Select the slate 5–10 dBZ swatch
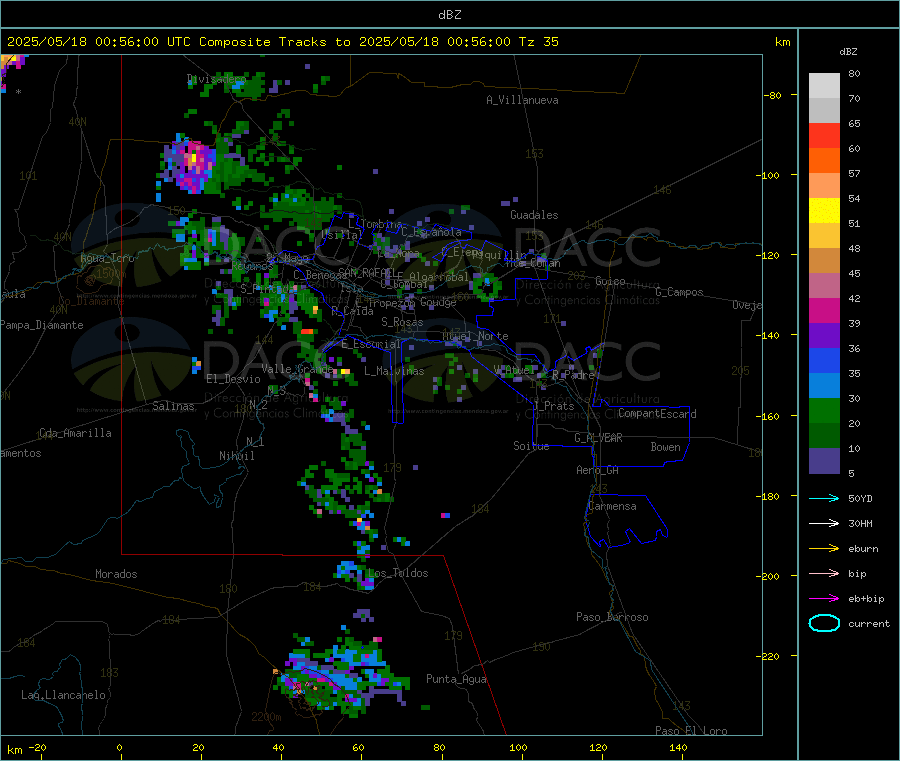 824,461
